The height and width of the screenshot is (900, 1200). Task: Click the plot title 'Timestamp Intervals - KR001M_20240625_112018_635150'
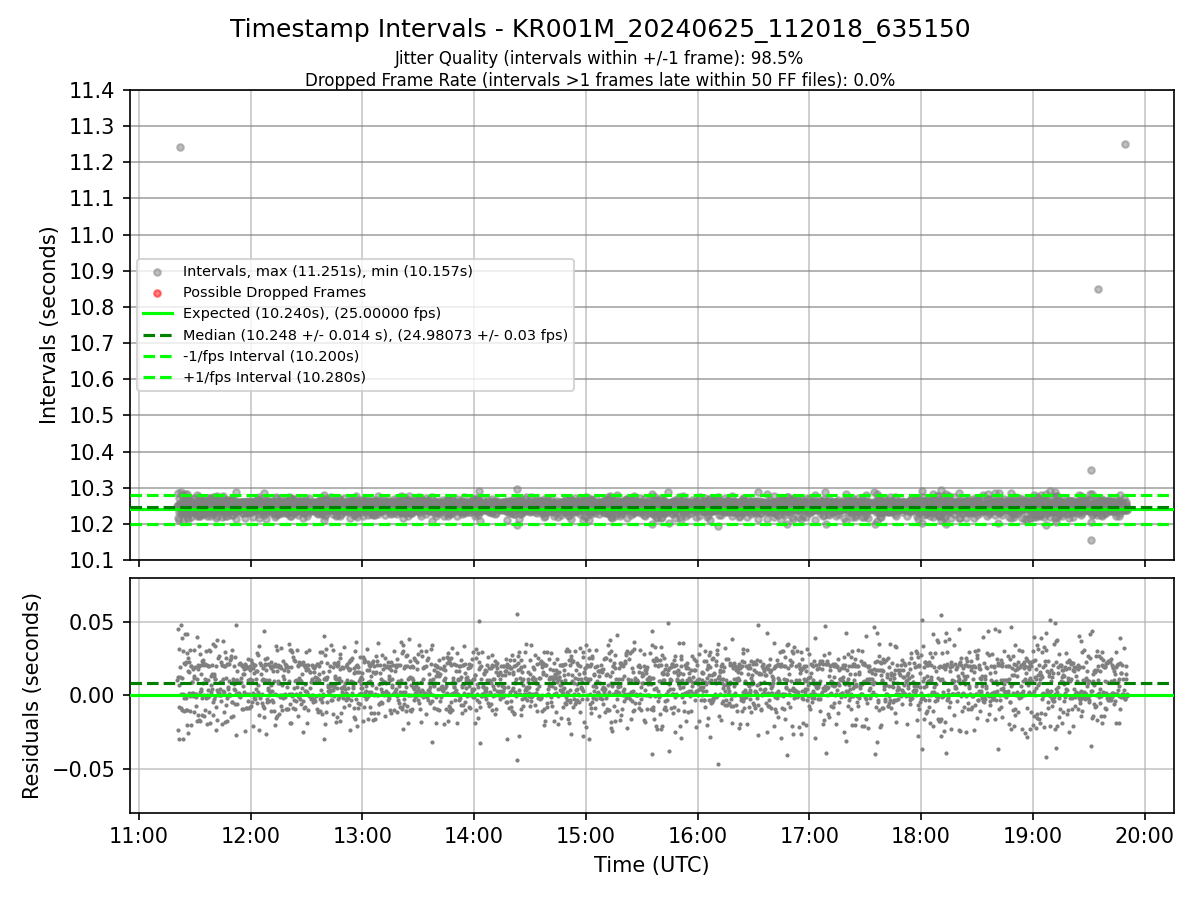coord(600,29)
